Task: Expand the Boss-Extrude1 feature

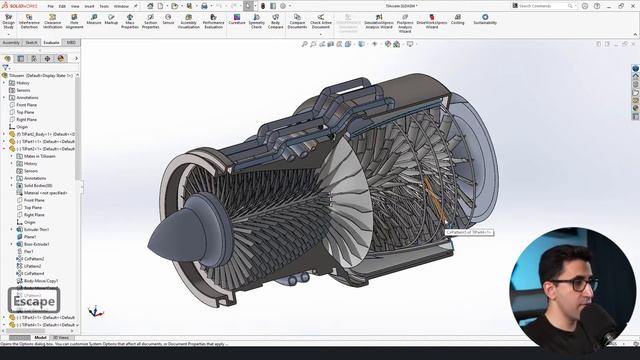Action: click(x=12, y=244)
